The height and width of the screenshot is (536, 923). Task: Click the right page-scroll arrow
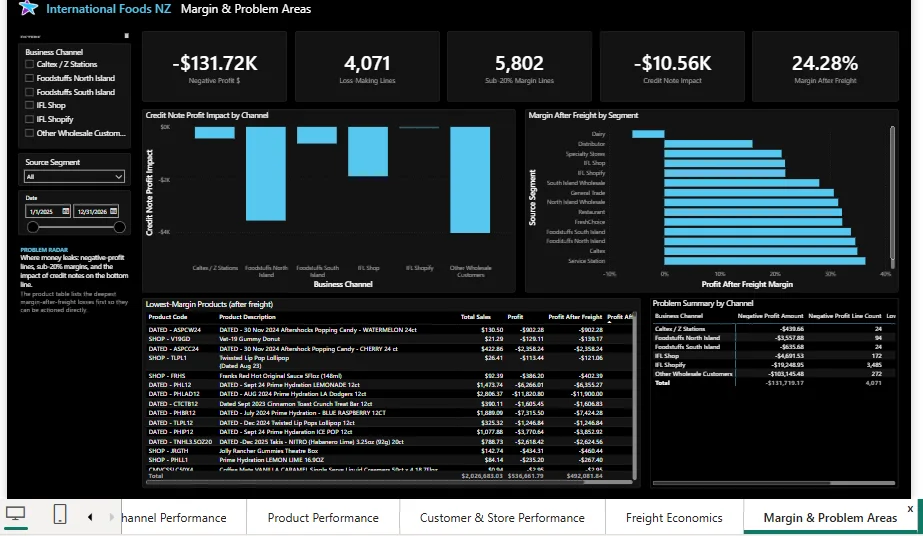click(x=111, y=517)
